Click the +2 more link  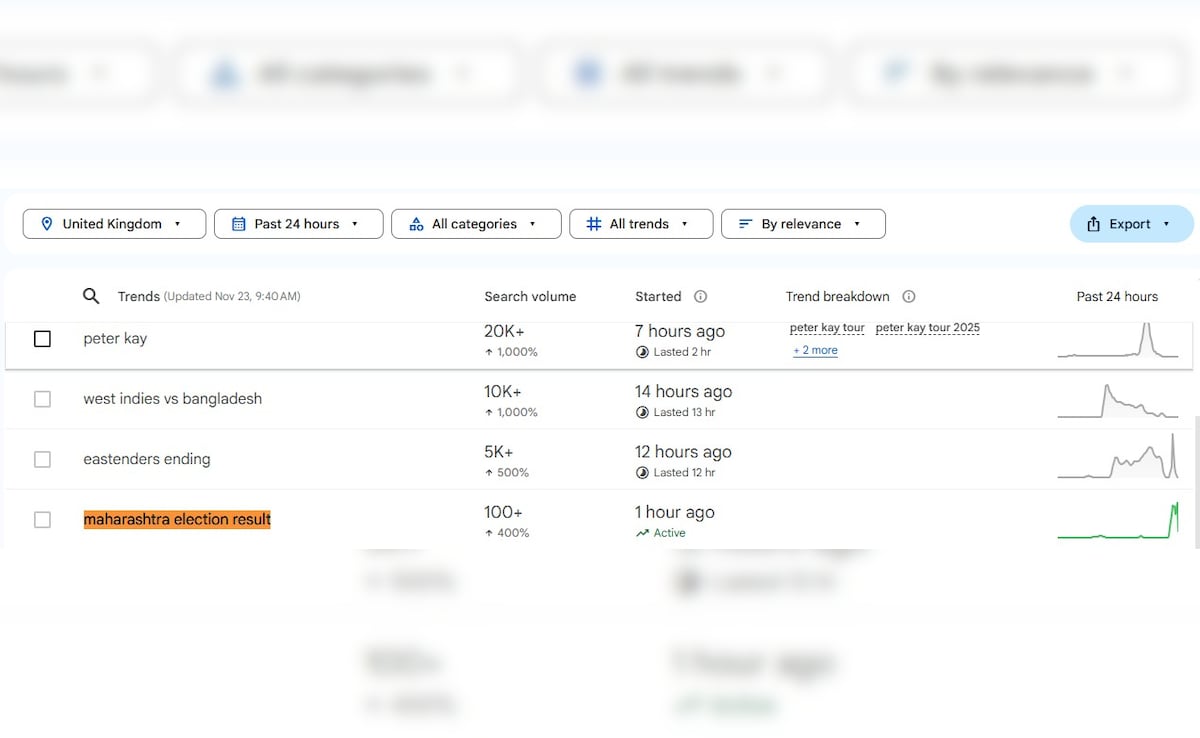[x=815, y=350]
